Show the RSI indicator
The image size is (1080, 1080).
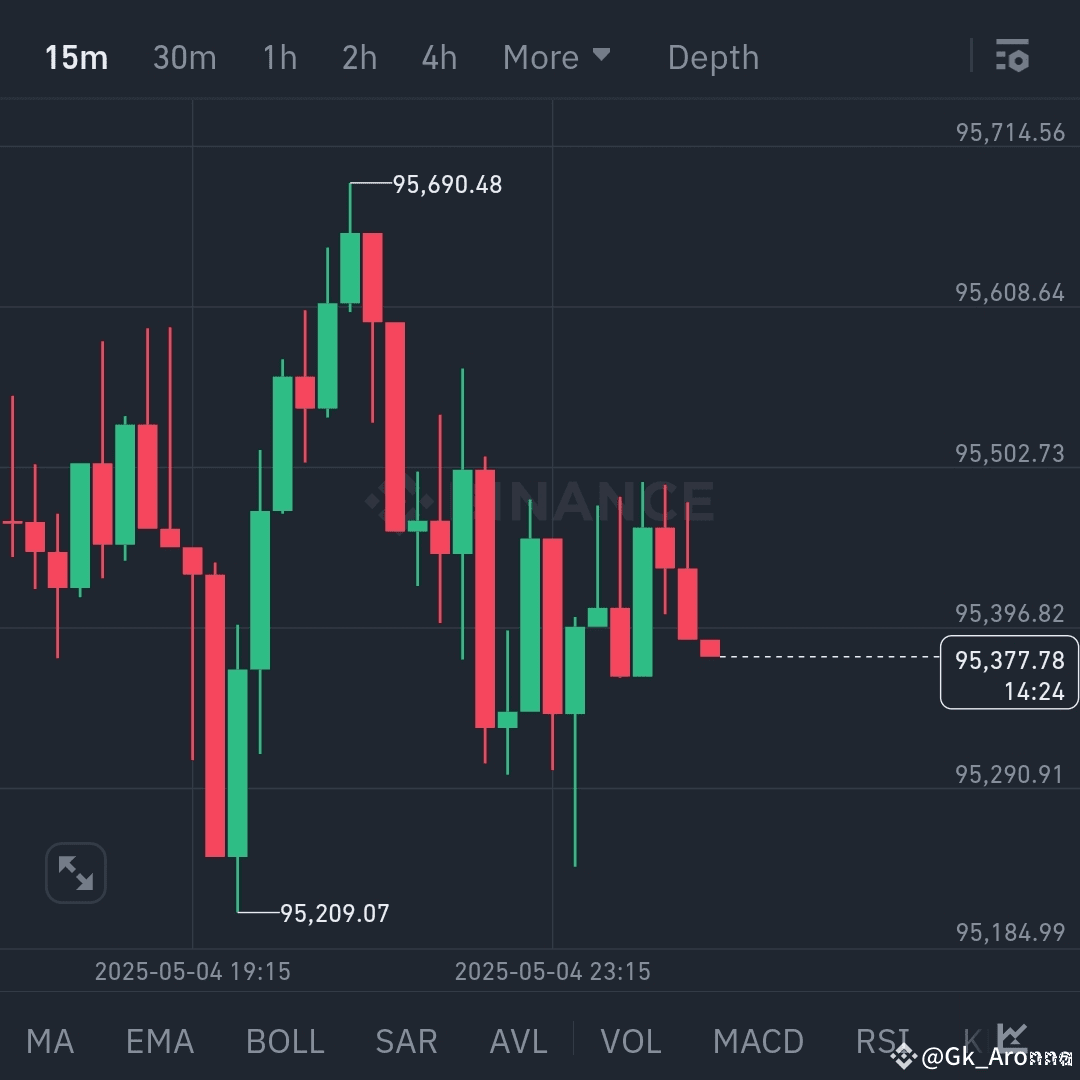(881, 1041)
